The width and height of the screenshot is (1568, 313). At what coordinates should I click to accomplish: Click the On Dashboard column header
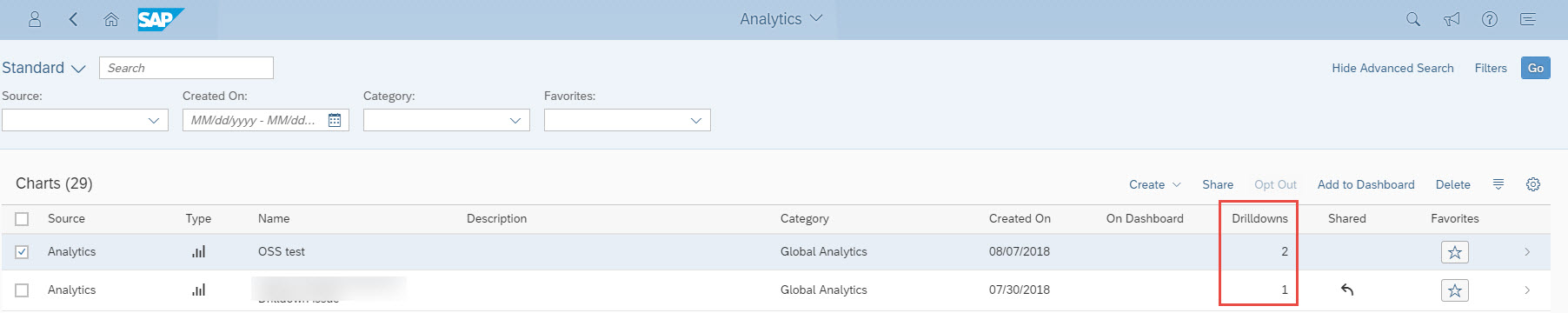(x=1145, y=219)
